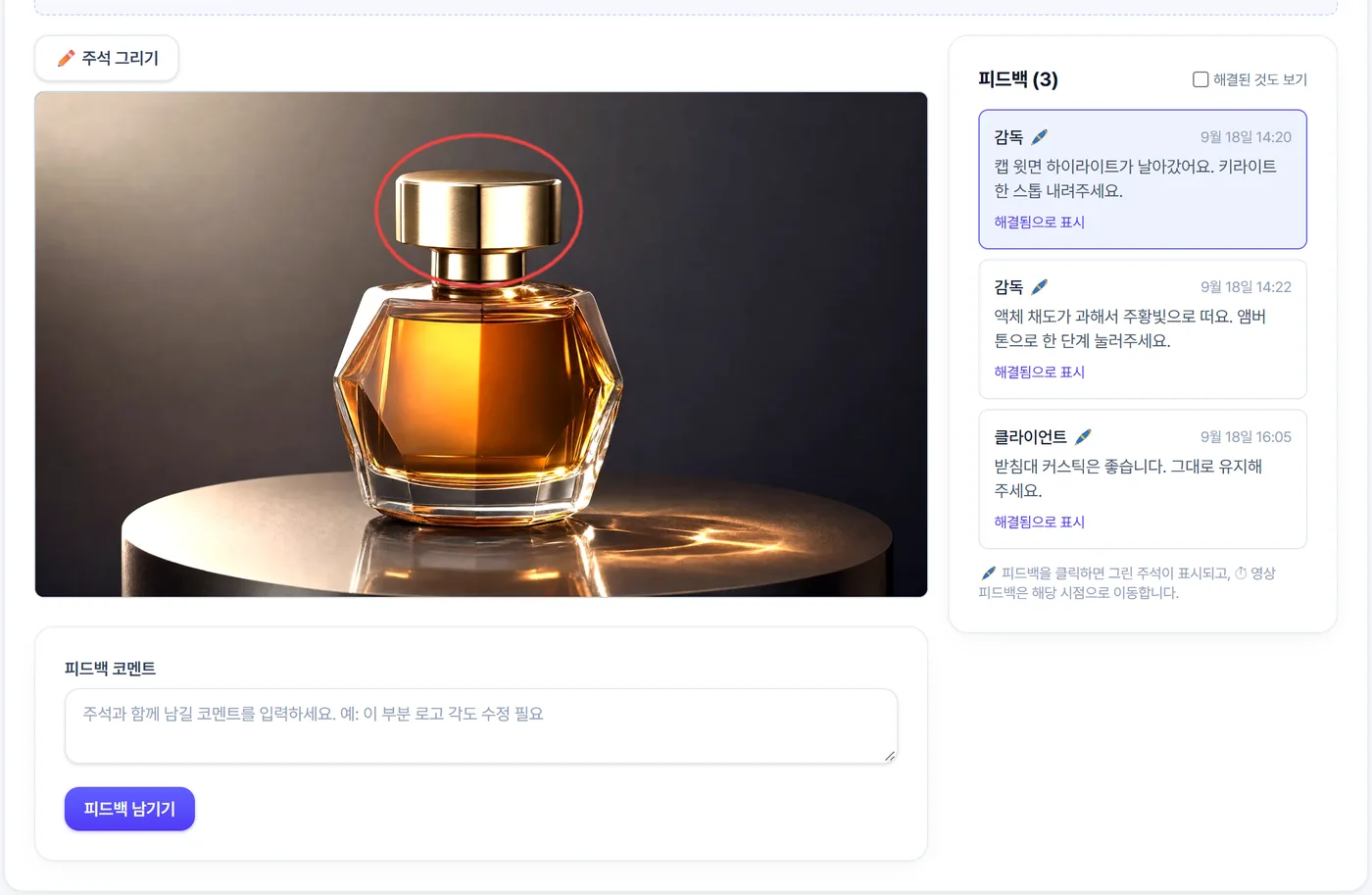Click the 피드백 (3) heading
This screenshot has height=895, width=1372.
pyautogui.click(x=1018, y=79)
